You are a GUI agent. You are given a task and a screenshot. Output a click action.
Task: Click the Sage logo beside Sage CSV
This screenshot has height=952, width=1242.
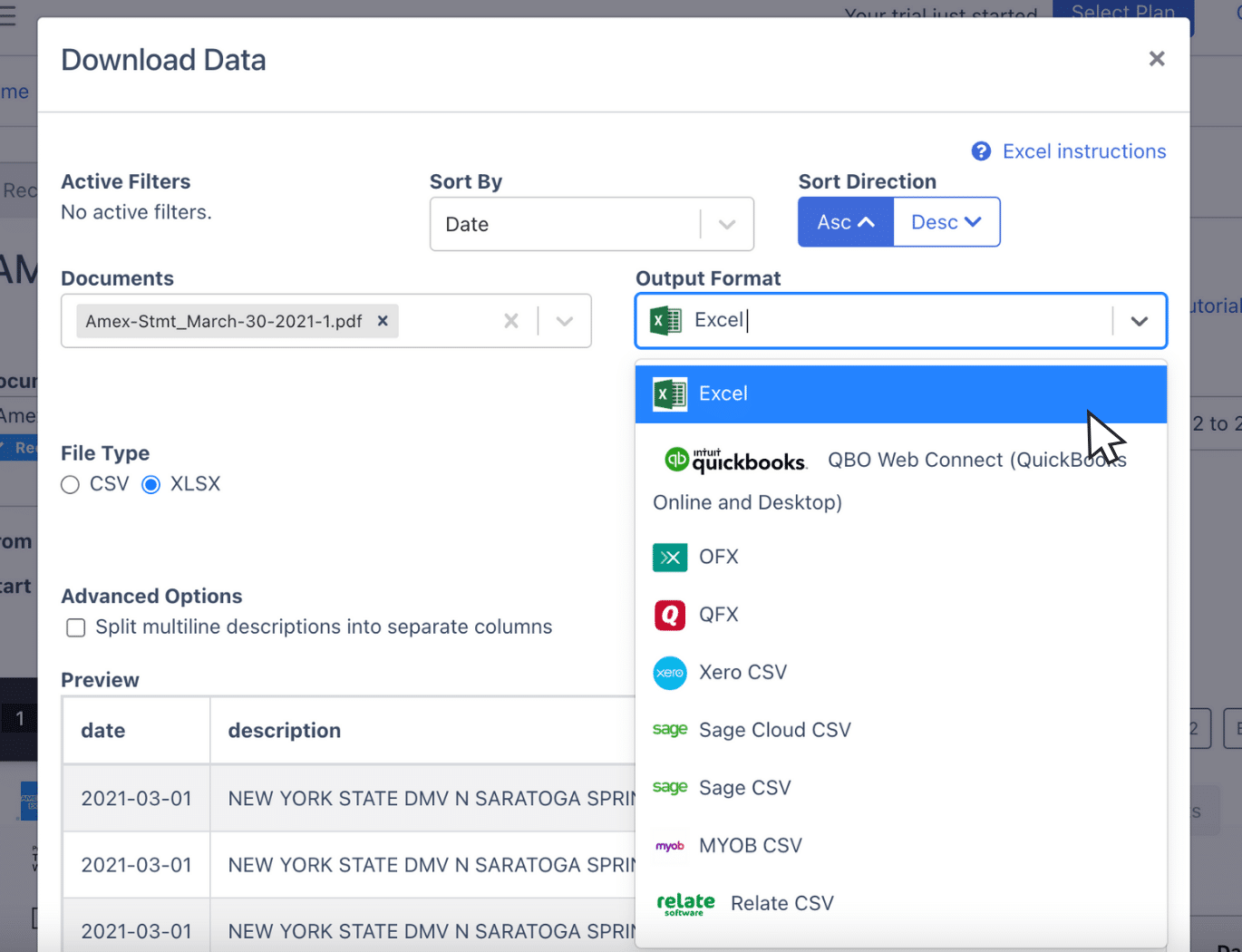click(670, 787)
